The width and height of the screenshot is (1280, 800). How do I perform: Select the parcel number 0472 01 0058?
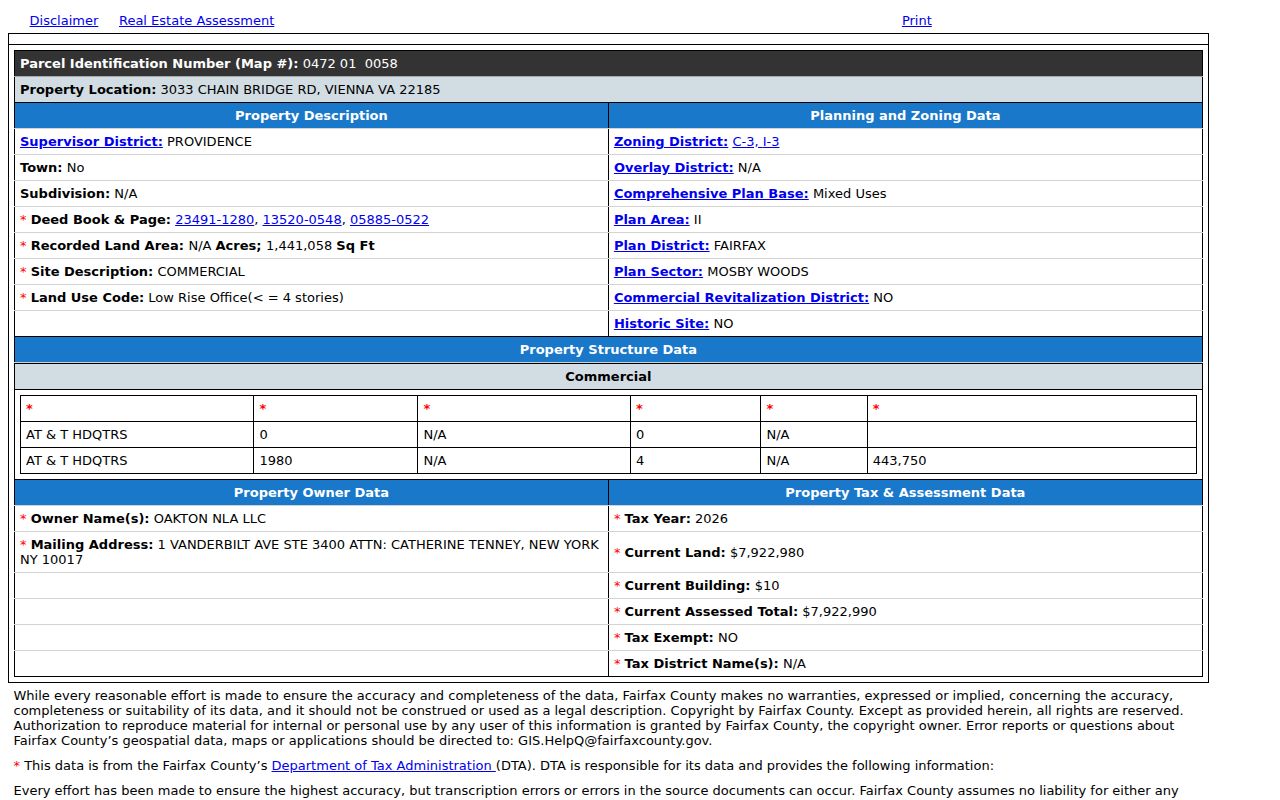click(350, 63)
